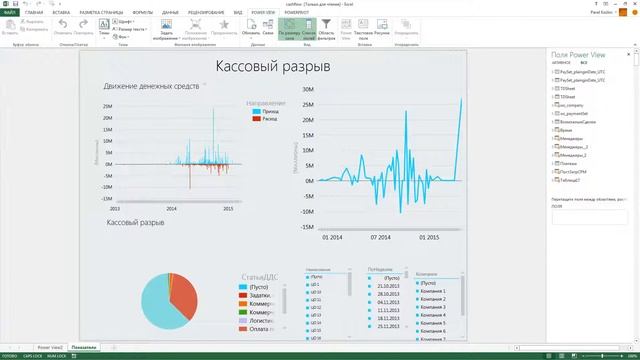Click the Power View insert icon
This screenshot has height=360, width=640.
(x=346, y=24)
